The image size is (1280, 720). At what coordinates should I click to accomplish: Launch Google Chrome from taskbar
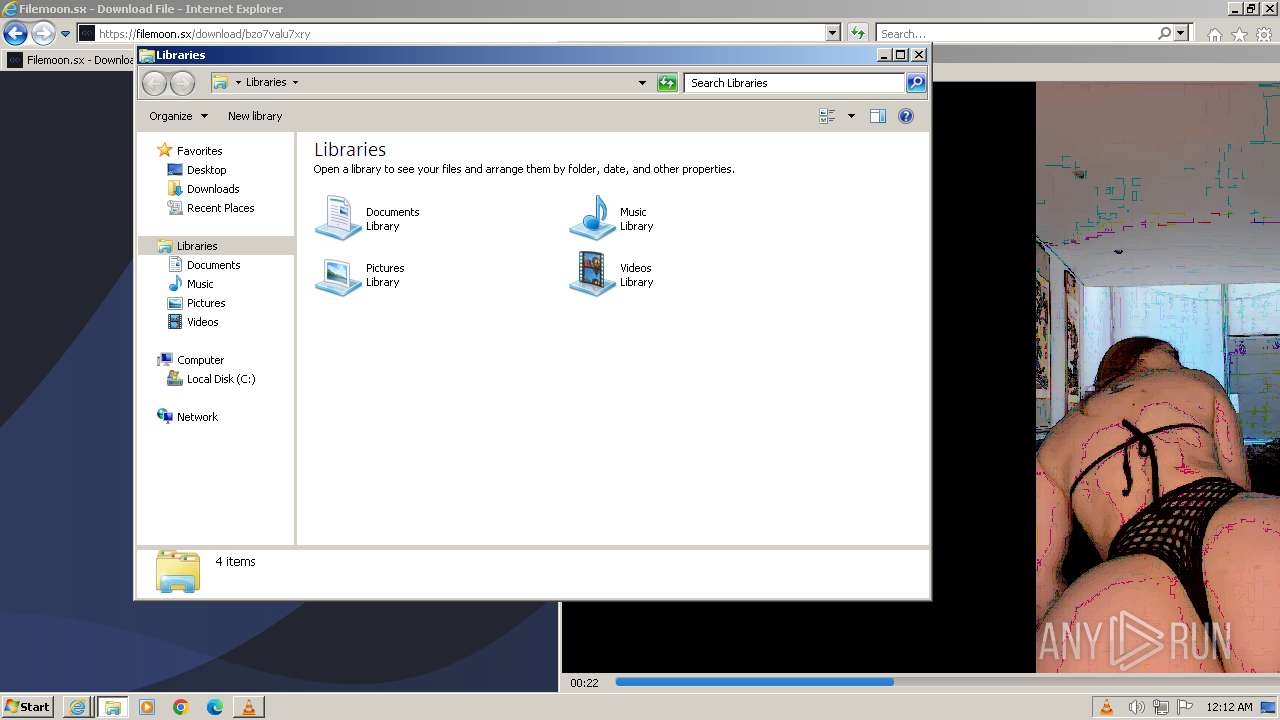(x=181, y=707)
